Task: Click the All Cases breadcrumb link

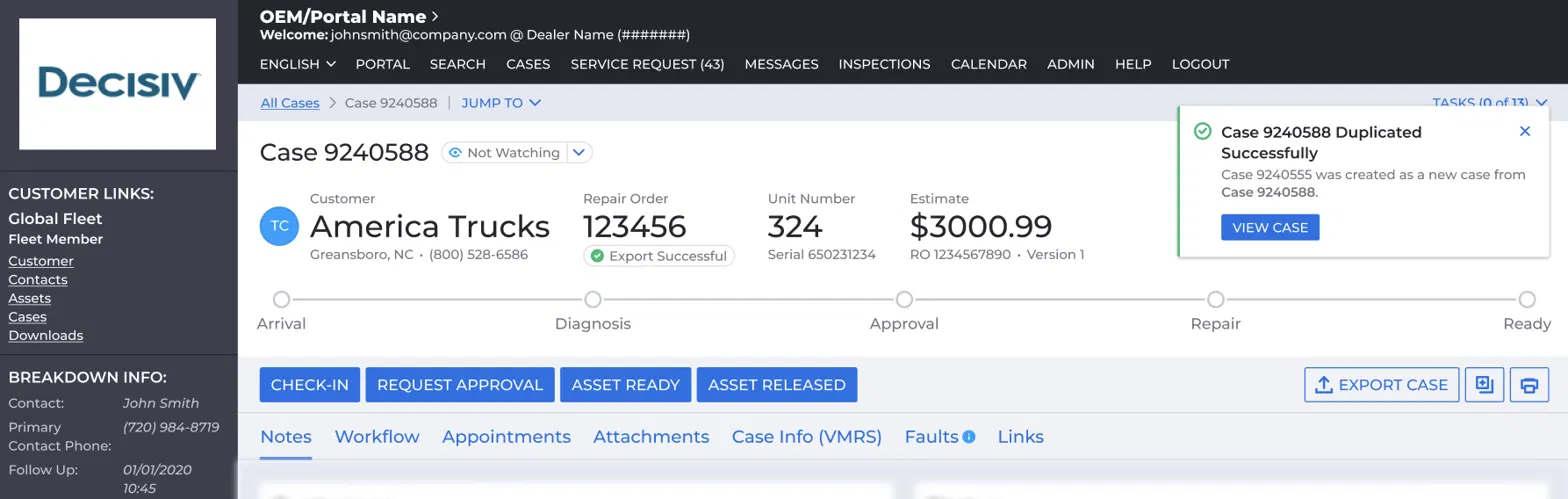Action: pyautogui.click(x=290, y=103)
